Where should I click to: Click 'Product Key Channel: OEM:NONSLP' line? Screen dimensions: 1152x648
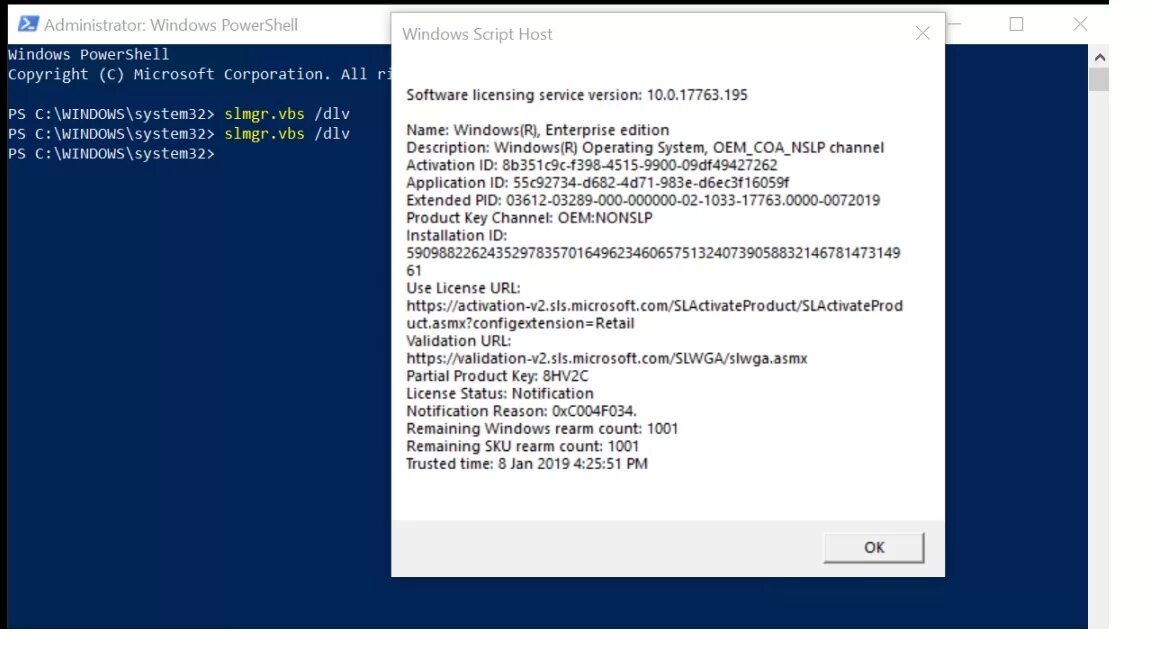point(529,218)
